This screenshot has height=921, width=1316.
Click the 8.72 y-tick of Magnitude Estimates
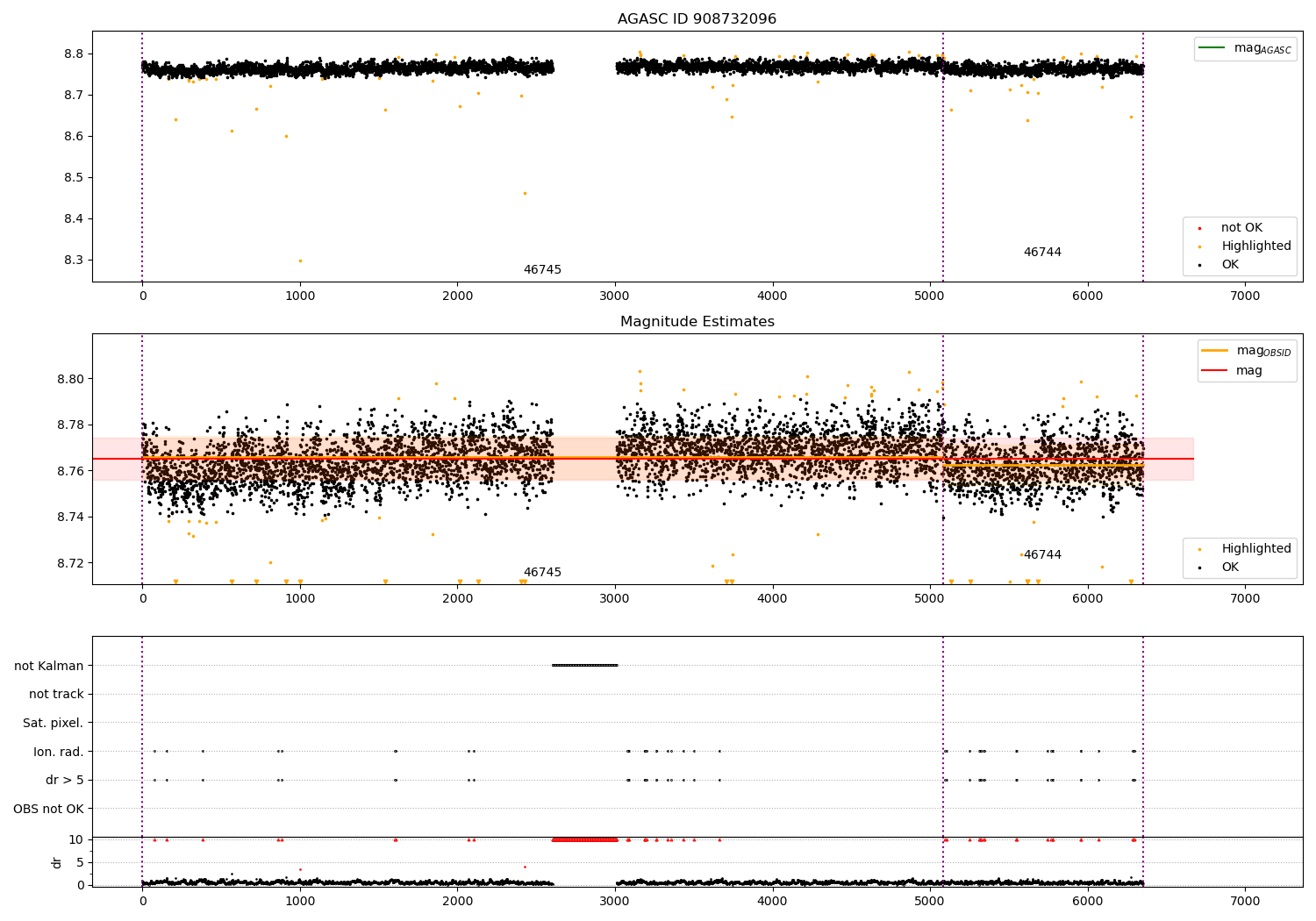[x=70, y=563]
